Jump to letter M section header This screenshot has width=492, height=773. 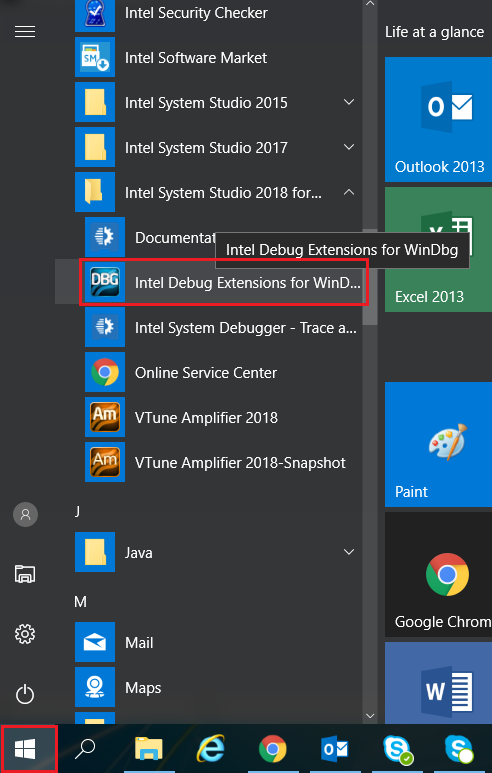(x=80, y=601)
